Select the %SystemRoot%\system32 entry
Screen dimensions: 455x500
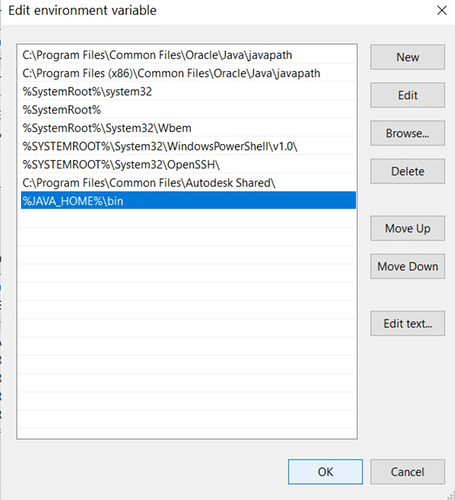tap(188, 91)
